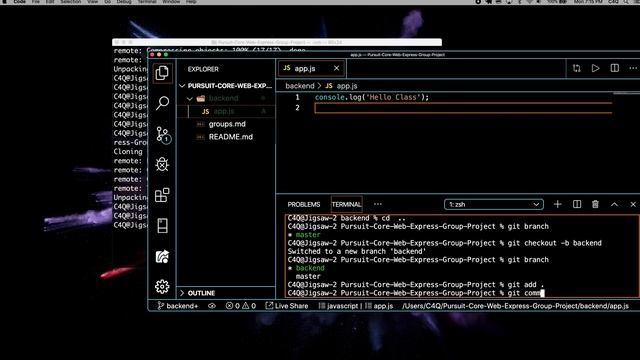Select app.js in Explorer tree

pyautogui.click(x=226, y=111)
